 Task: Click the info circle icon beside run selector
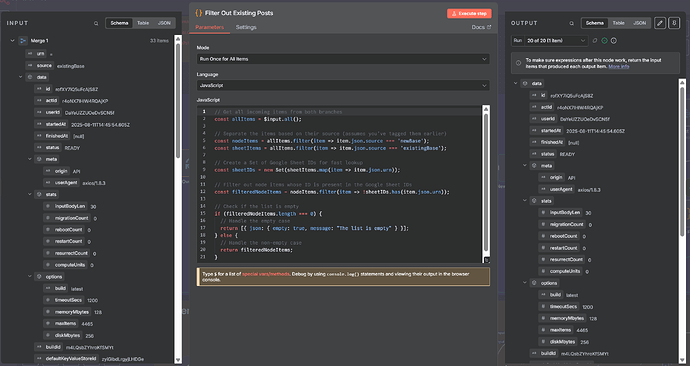tap(614, 40)
